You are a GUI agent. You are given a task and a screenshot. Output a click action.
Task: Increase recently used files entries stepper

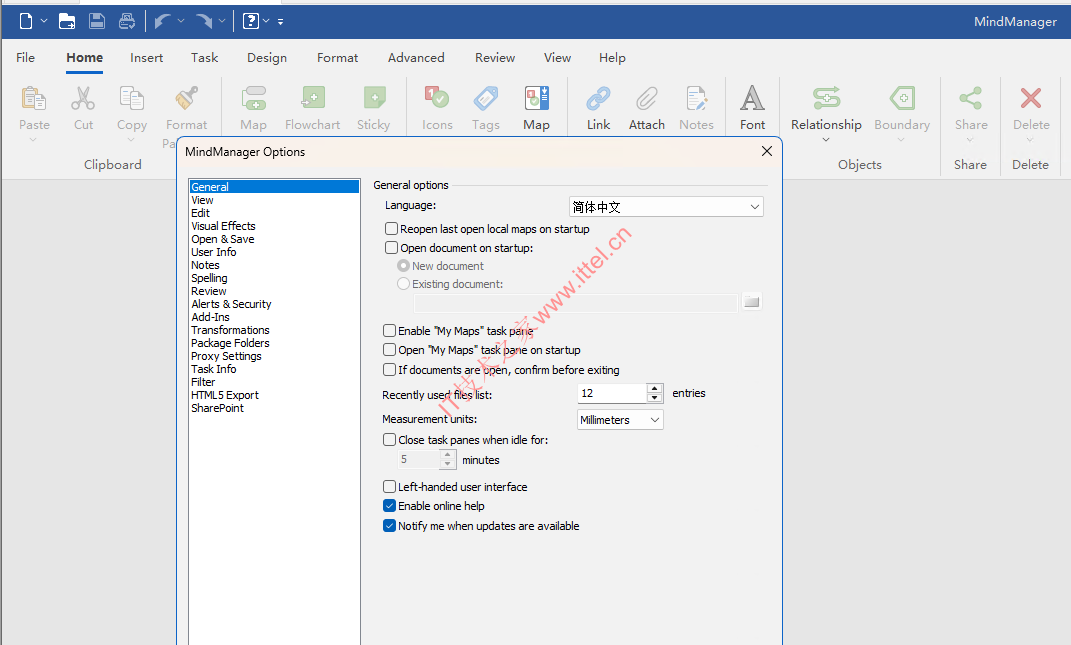pos(654,388)
